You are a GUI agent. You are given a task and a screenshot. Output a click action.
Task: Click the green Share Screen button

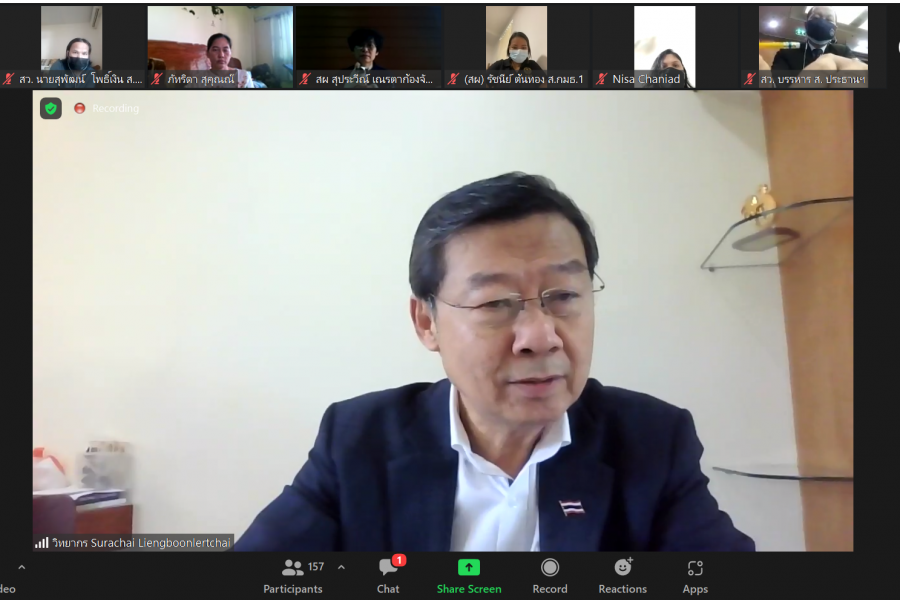[468, 575]
